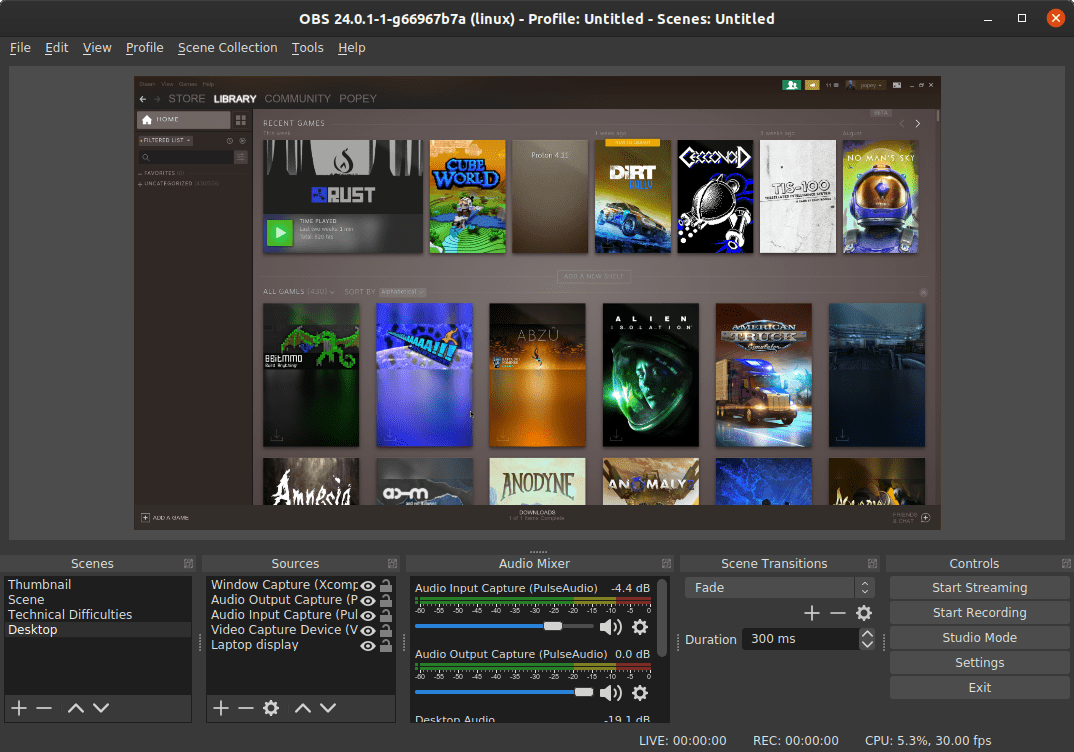
Task: Decrease transition duration with down arrow
Action: (x=867, y=644)
